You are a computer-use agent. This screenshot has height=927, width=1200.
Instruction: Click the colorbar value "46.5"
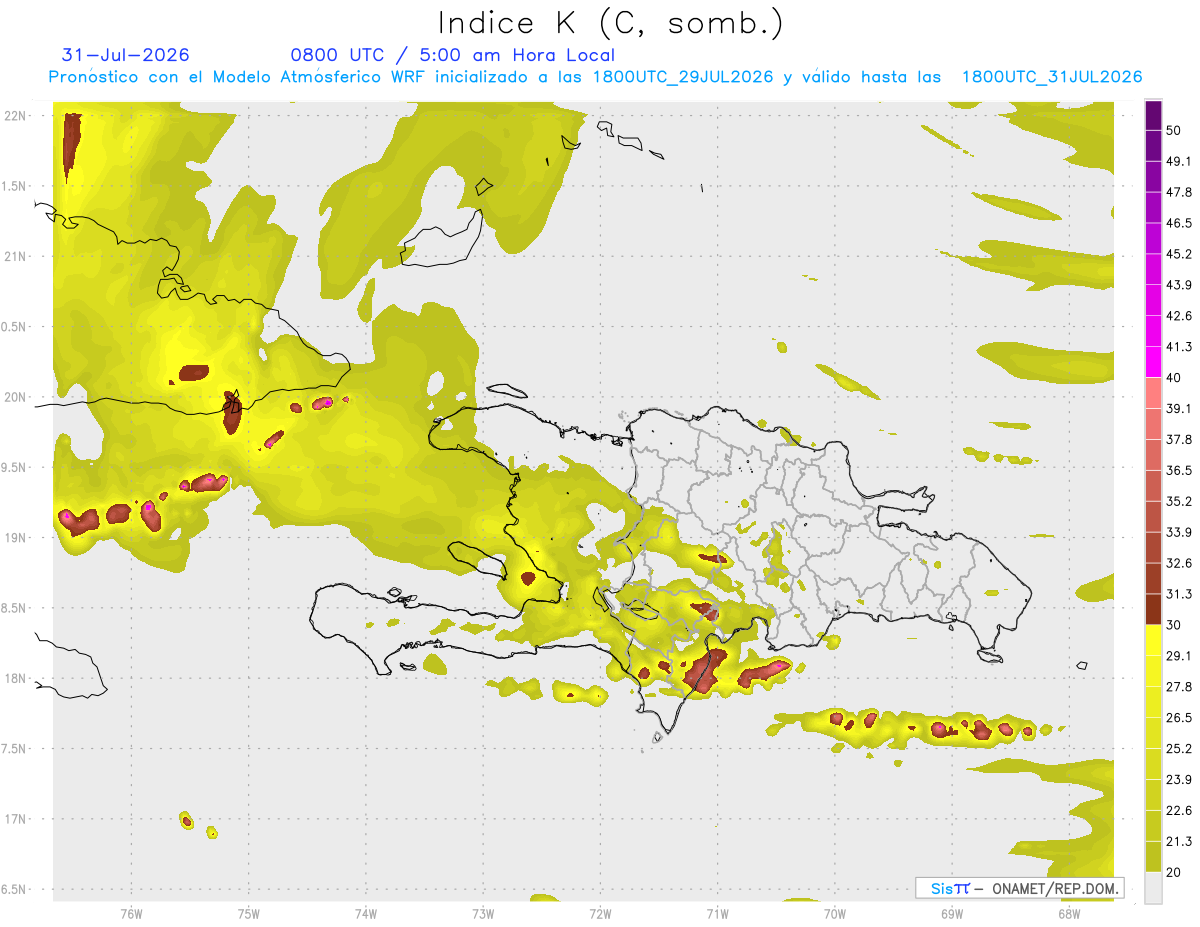coord(1179,223)
